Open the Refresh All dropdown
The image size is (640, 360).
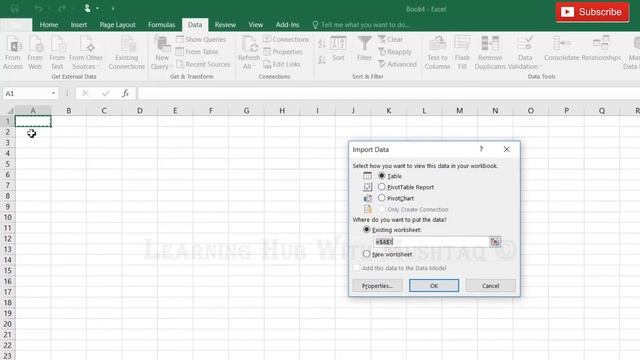[x=249, y=61]
